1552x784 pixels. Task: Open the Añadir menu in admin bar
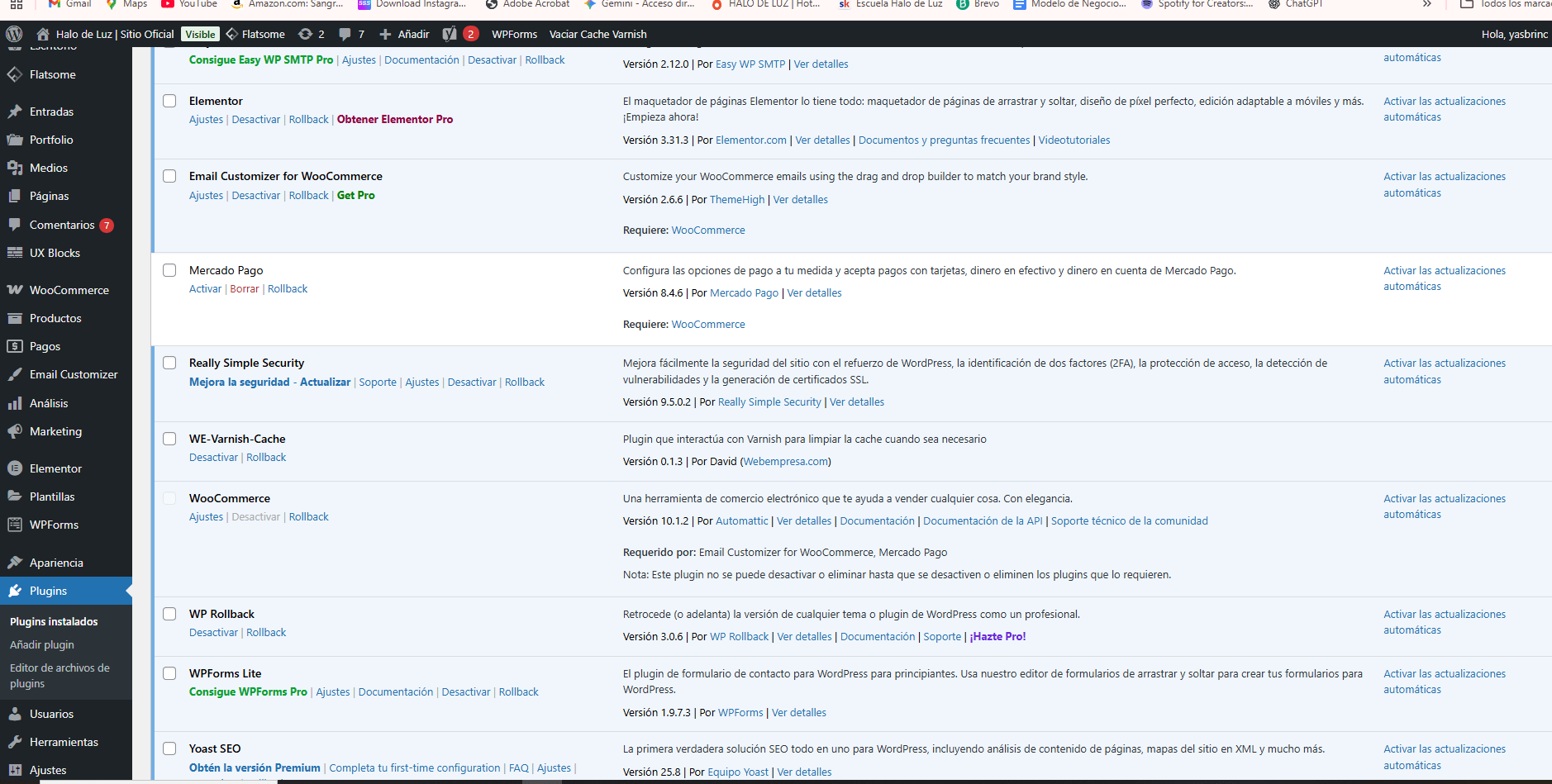coord(404,34)
